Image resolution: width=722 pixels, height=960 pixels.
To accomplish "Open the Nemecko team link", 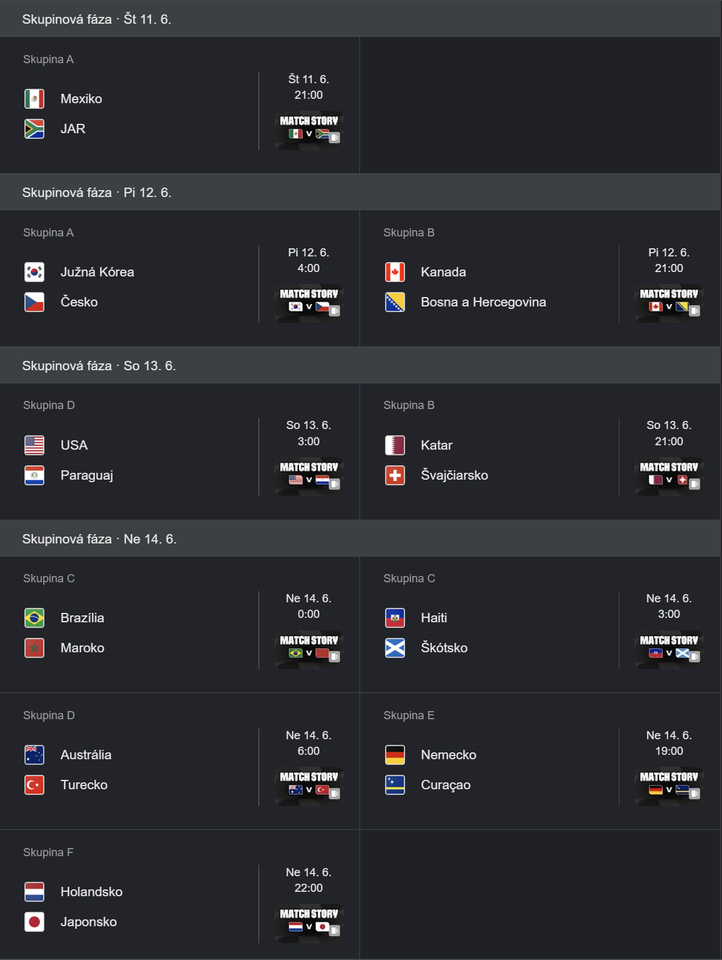I will pos(448,755).
